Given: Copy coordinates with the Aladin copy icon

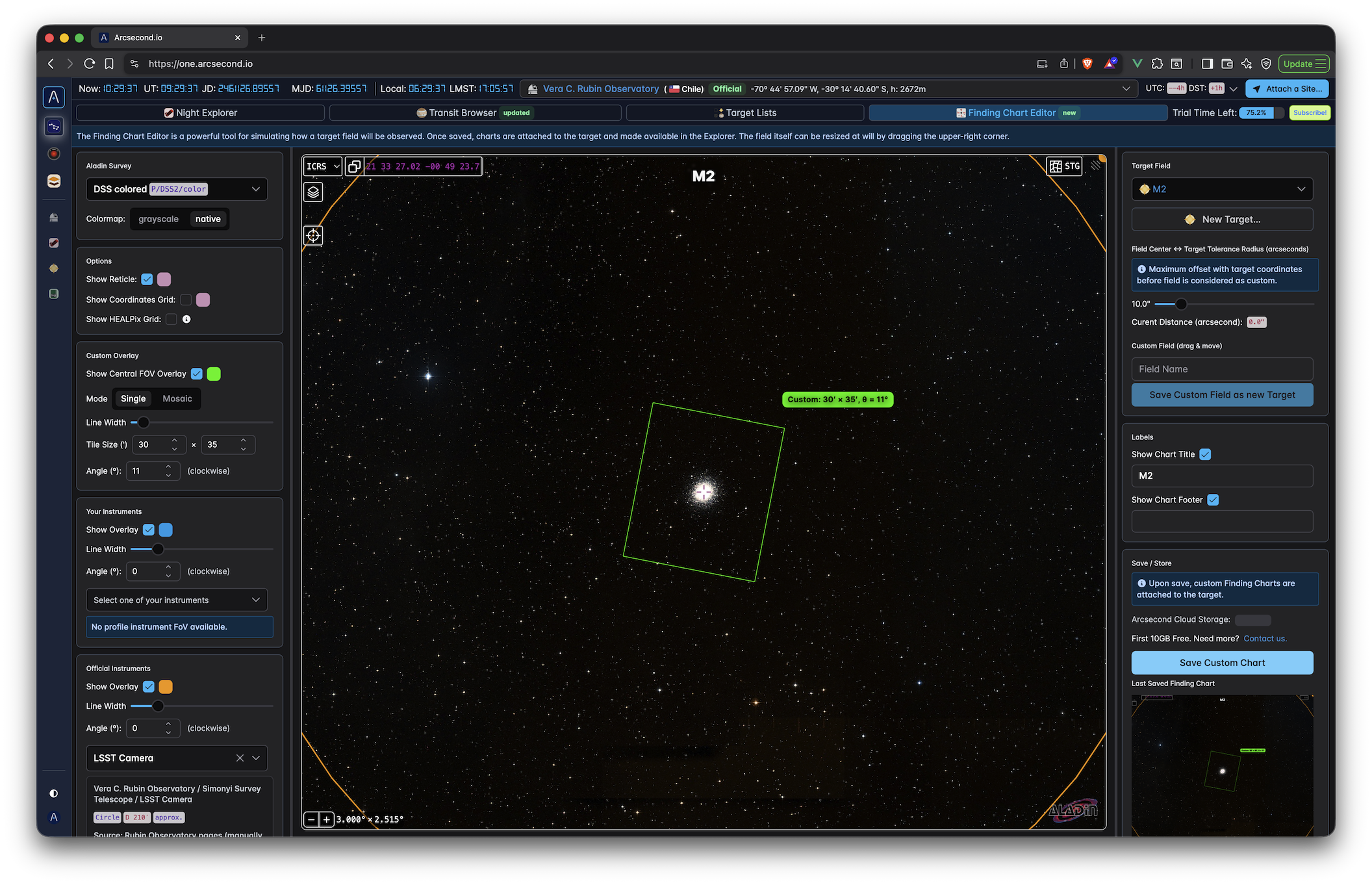Looking at the screenshot, I should [x=354, y=166].
